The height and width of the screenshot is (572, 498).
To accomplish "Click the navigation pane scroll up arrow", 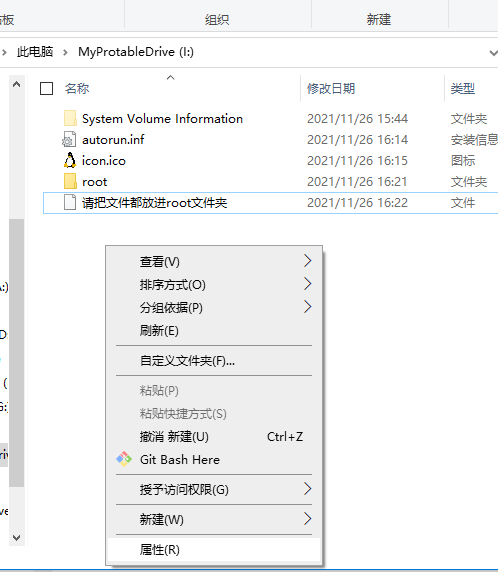I will point(16,85).
